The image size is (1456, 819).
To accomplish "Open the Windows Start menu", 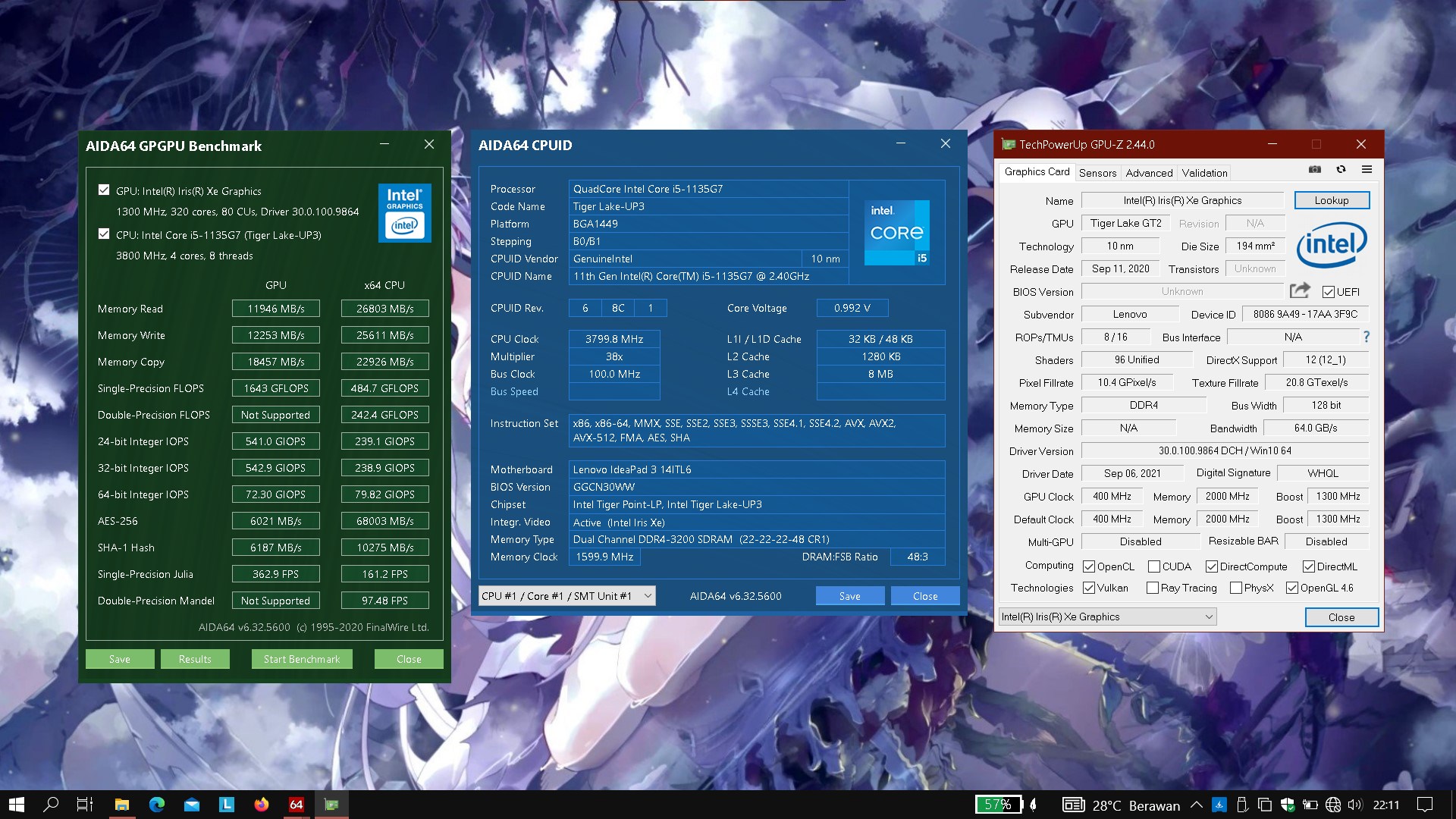I will 17,805.
